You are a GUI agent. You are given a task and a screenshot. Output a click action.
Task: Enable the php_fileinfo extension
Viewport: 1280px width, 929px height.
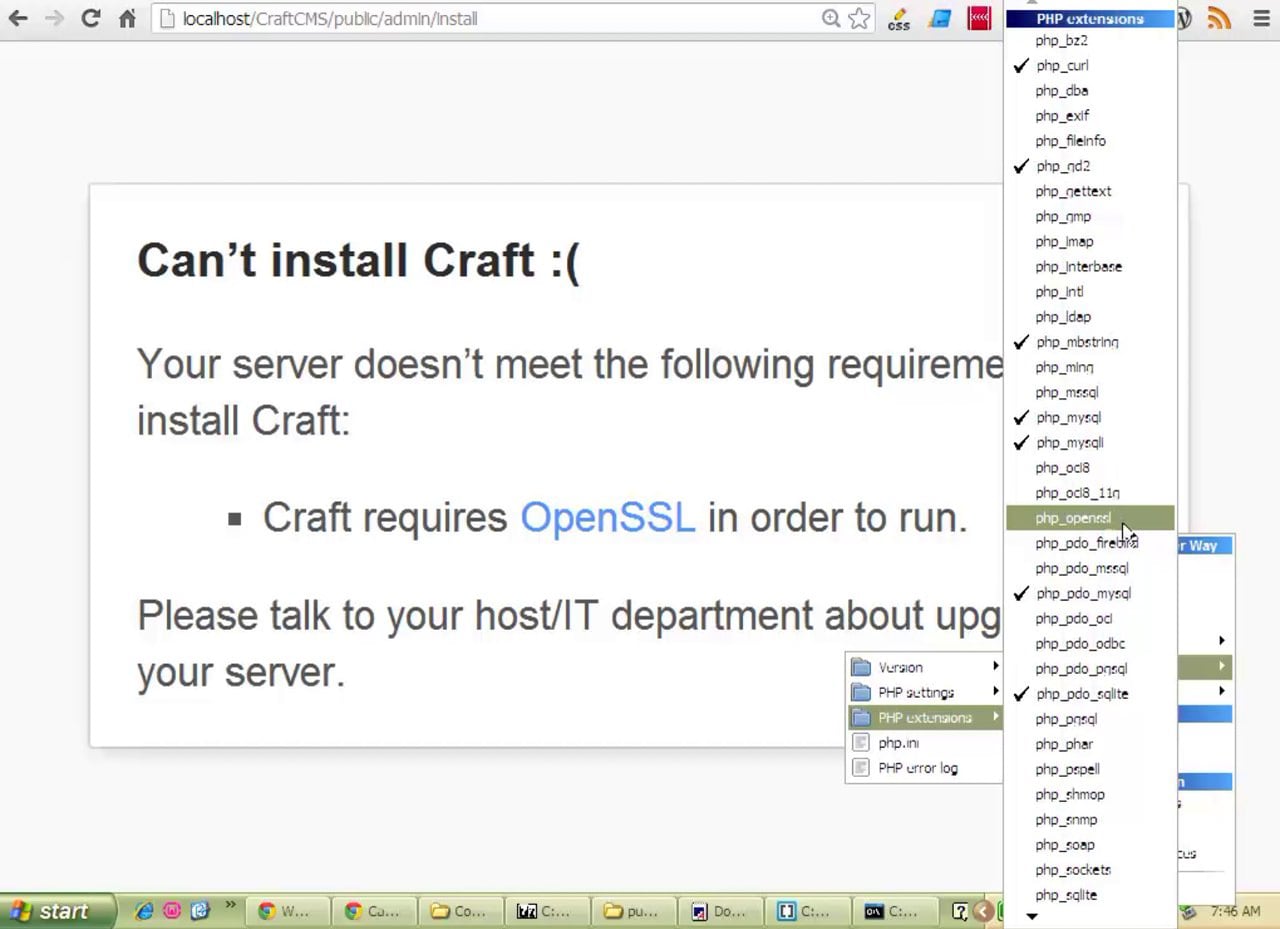pyautogui.click(x=1090, y=141)
